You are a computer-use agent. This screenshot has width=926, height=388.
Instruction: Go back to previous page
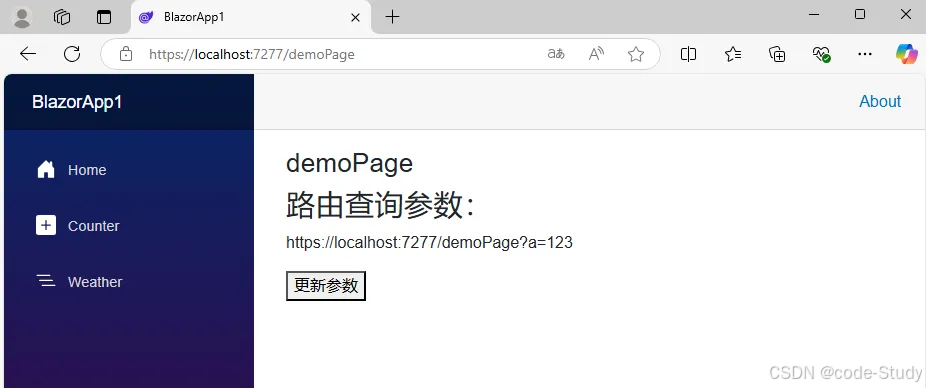28,54
